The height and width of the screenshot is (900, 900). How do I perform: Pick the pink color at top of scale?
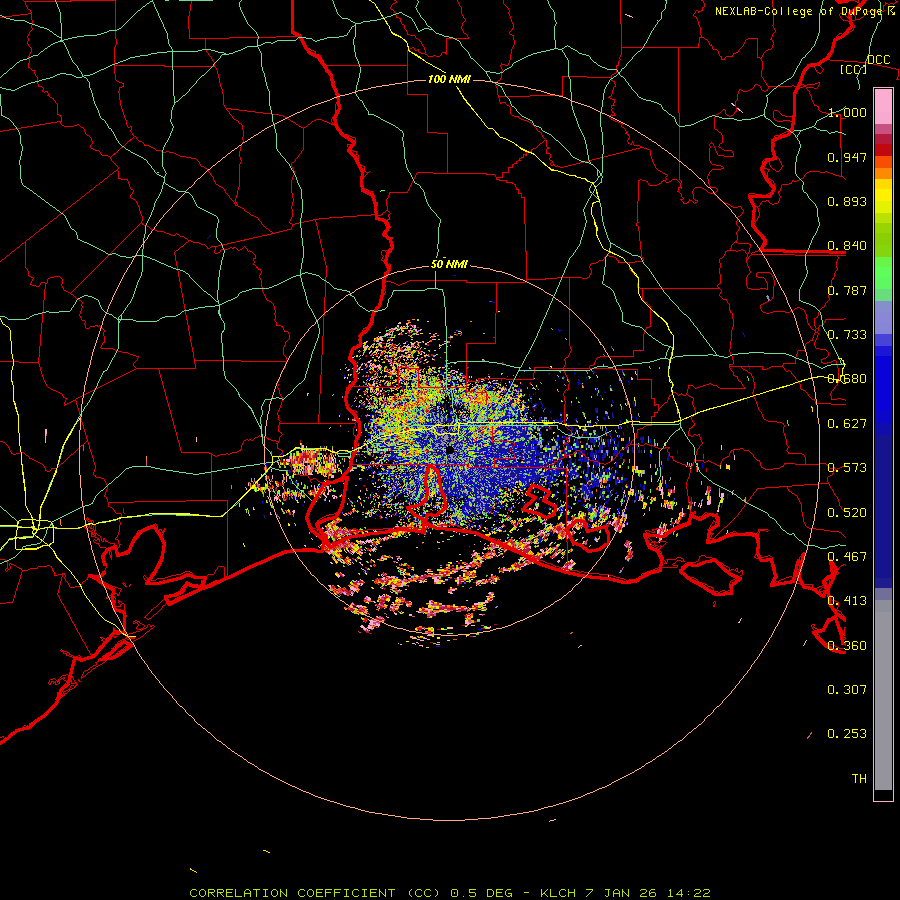(x=883, y=107)
